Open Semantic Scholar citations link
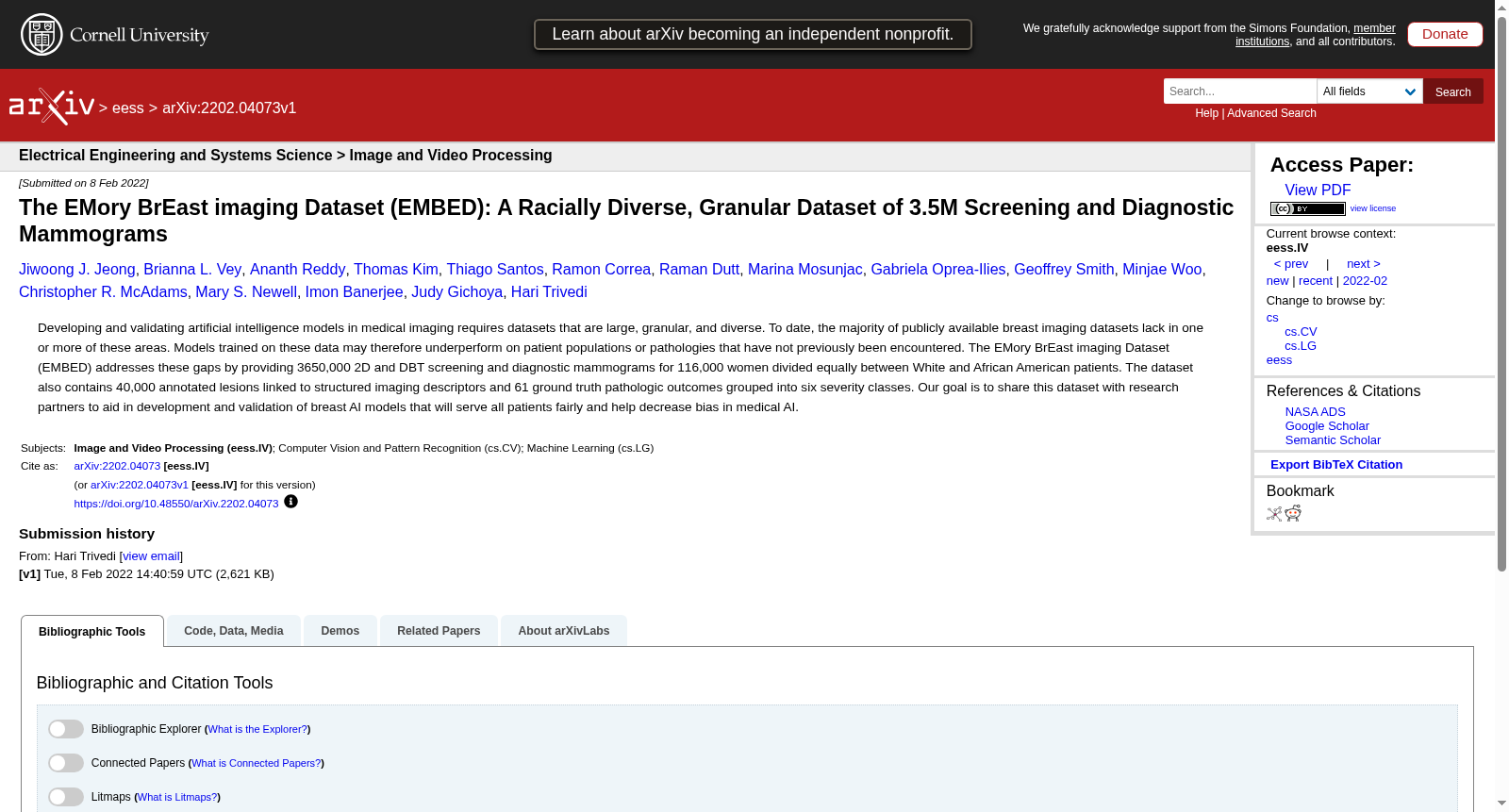 (1333, 440)
